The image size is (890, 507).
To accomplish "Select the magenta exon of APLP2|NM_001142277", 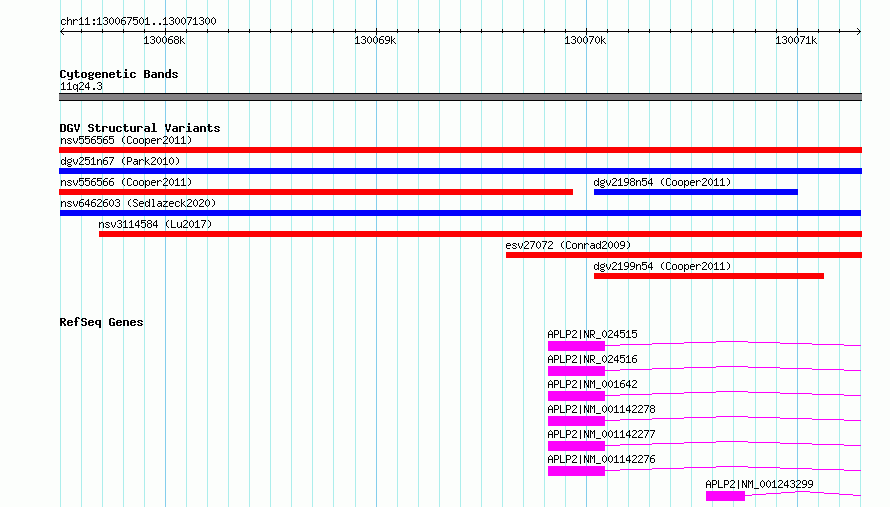I will 576,446.
